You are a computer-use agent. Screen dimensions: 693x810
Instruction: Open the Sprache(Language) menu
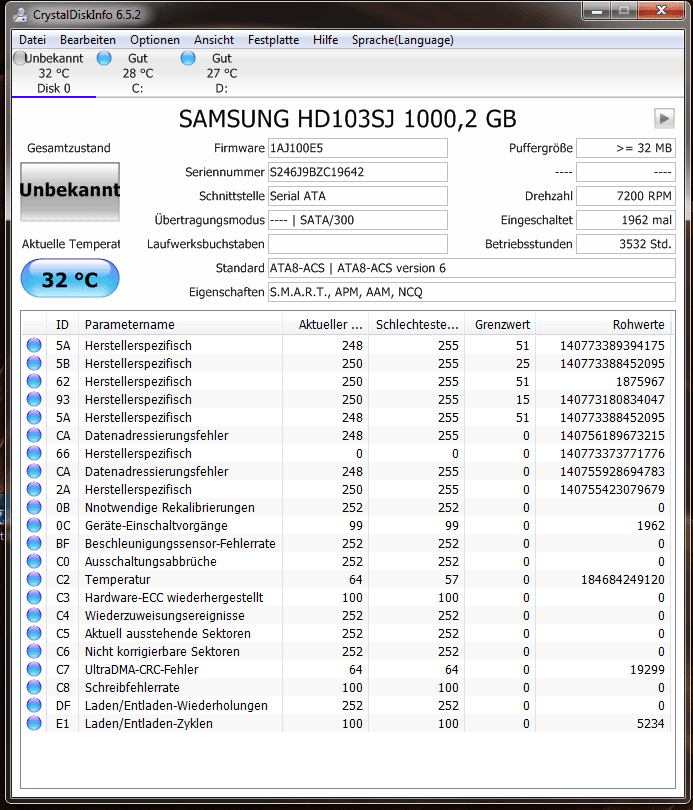(402, 40)
